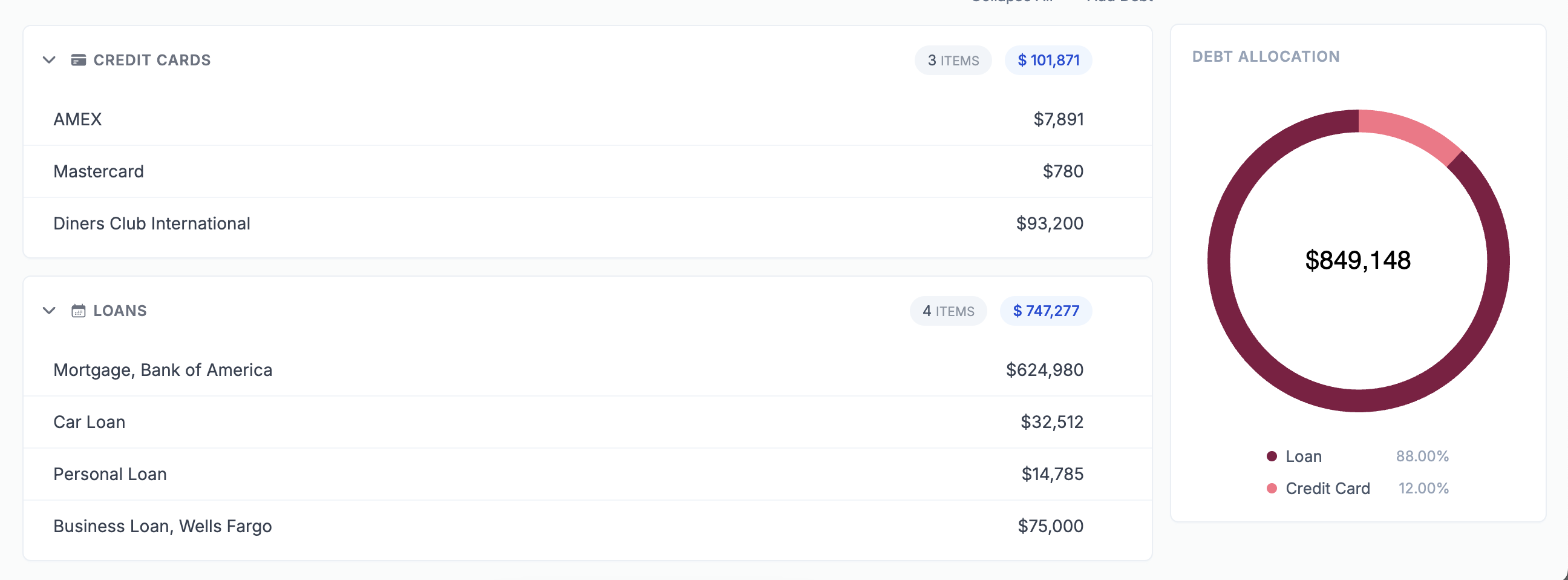Click the dark maroon Loan legend dot
This screenshot has height=580, width=1568.
pos(1272,456)
